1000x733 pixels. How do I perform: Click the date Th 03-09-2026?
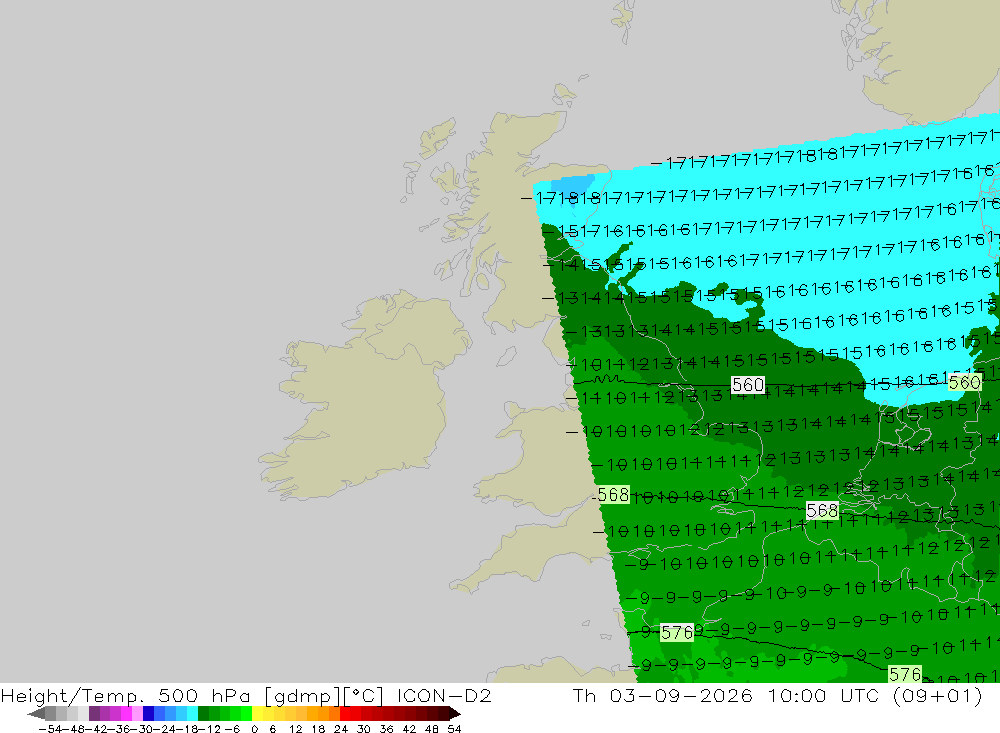pyautogui.click(x=663, y=695)
